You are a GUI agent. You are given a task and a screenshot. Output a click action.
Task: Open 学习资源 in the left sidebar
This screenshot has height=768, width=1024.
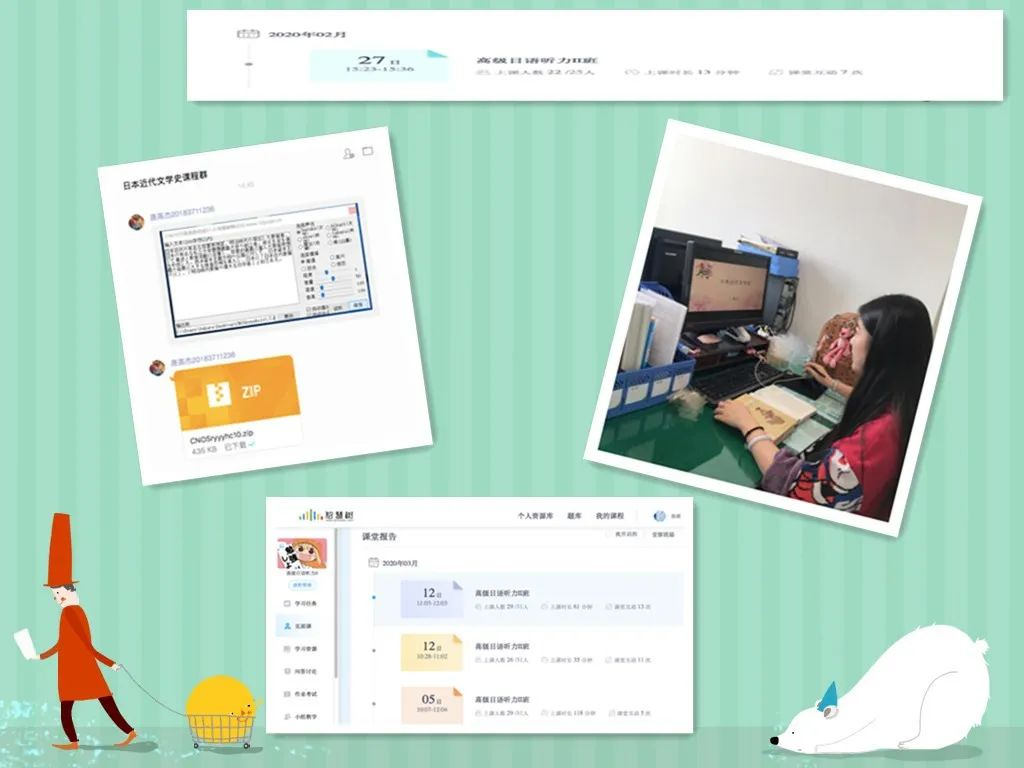pyautogui.click(x=304, y=650)
